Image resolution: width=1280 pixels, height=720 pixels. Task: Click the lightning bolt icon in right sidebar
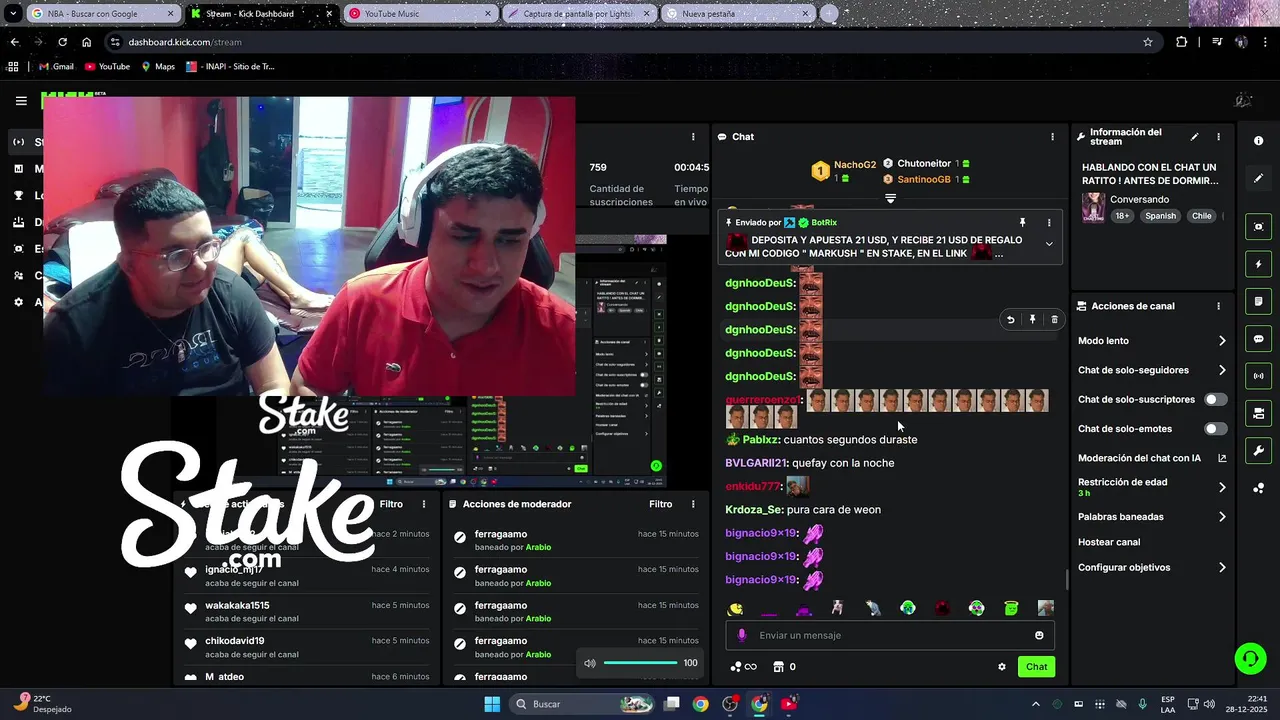coord(1258,264)
